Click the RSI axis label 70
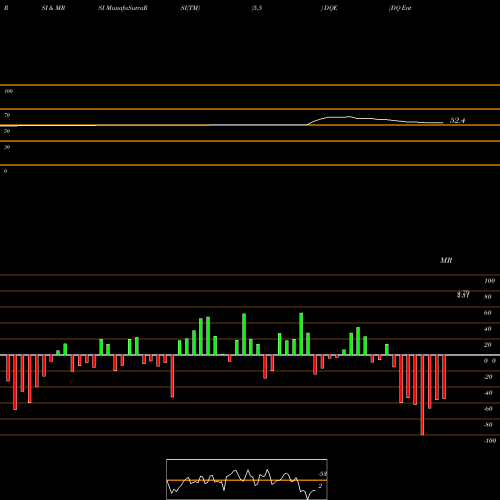 click(x=7, y=115)
